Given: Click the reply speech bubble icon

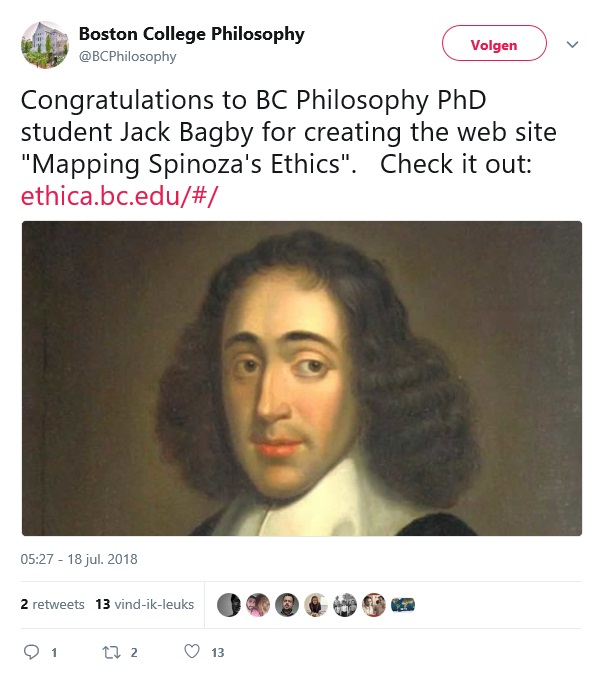Looking at the screenshot, I should pos(30,652).
